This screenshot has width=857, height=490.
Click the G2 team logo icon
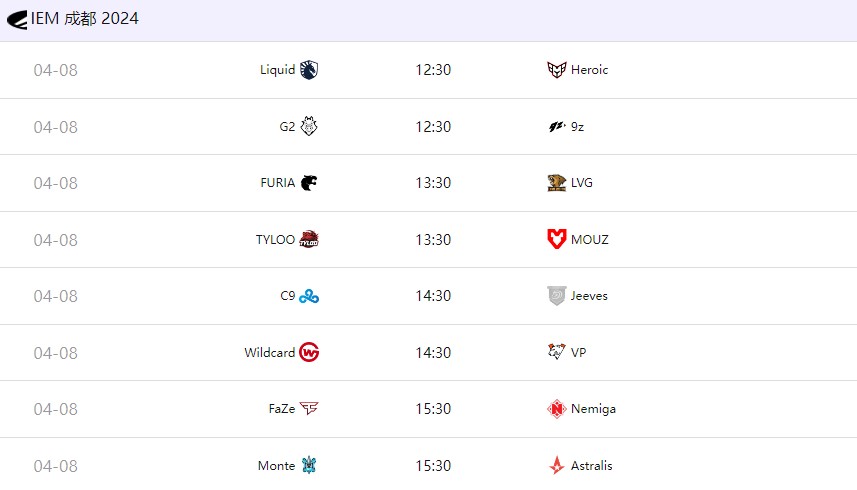point(309,127)
